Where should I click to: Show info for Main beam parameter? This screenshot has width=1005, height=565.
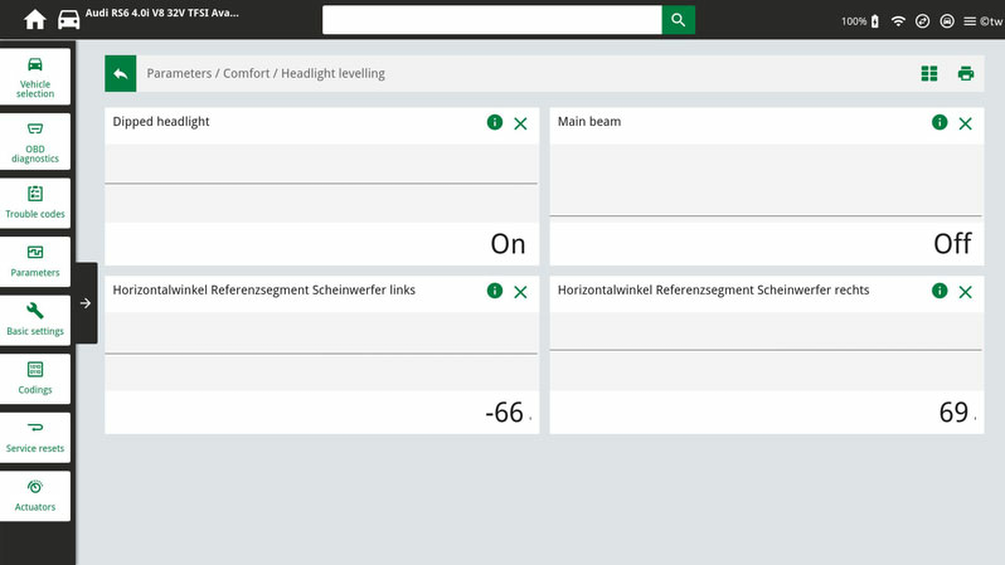(x=939, y=122)
